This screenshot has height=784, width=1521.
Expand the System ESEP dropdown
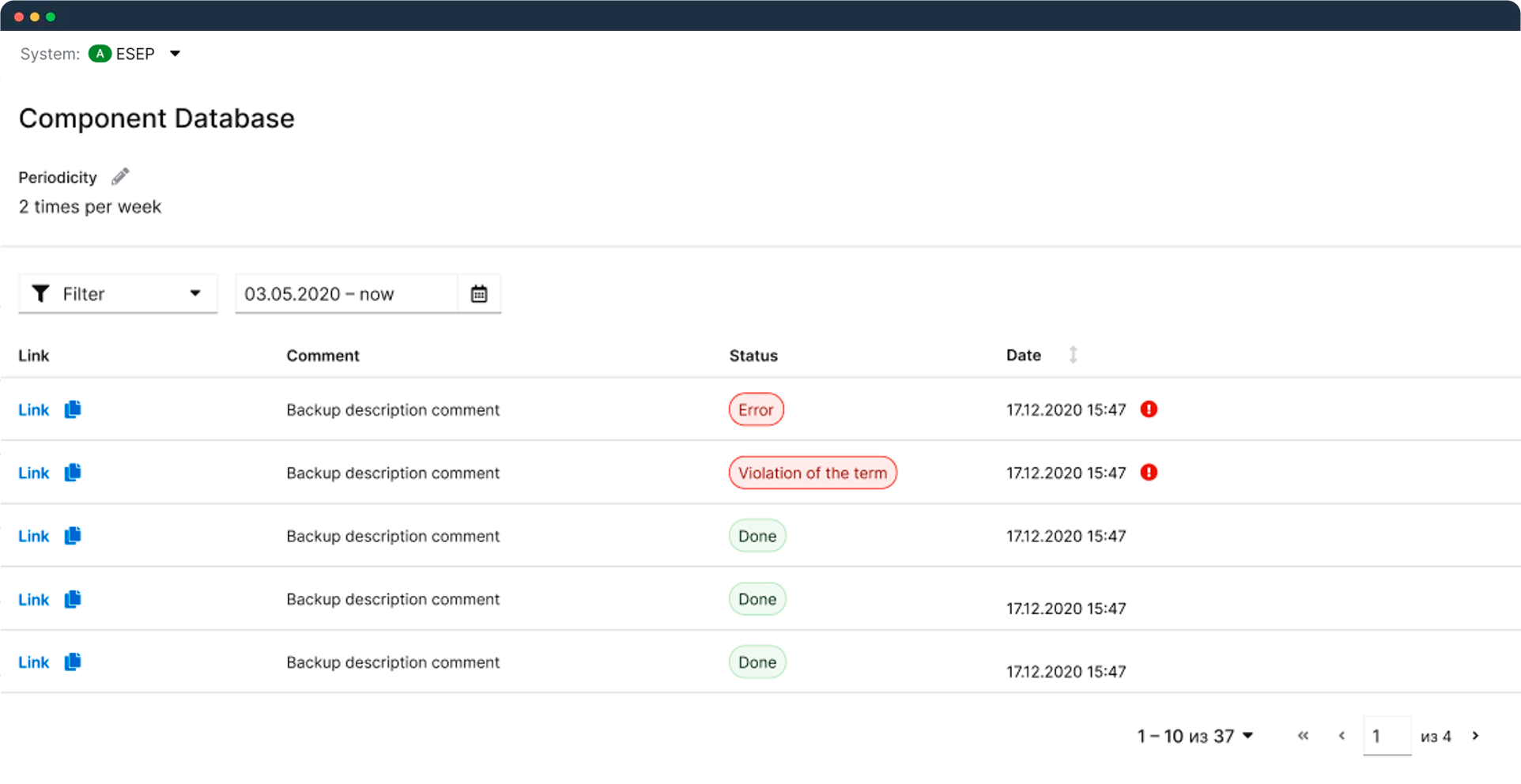(174, 53)
